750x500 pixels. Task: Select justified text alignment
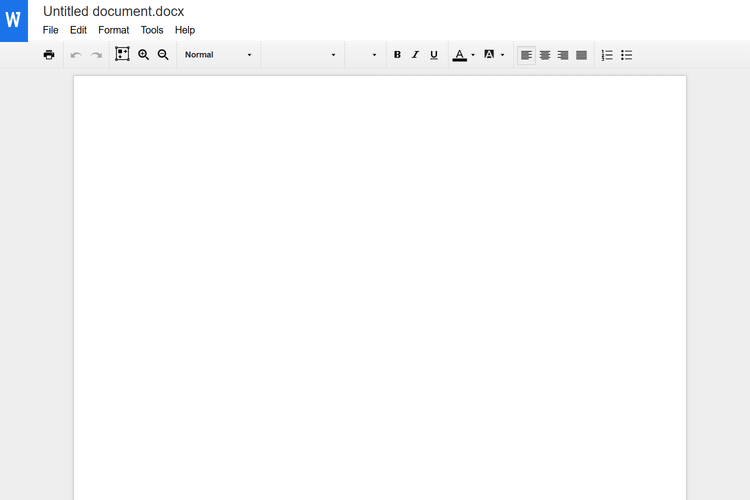tap(581, 55)
